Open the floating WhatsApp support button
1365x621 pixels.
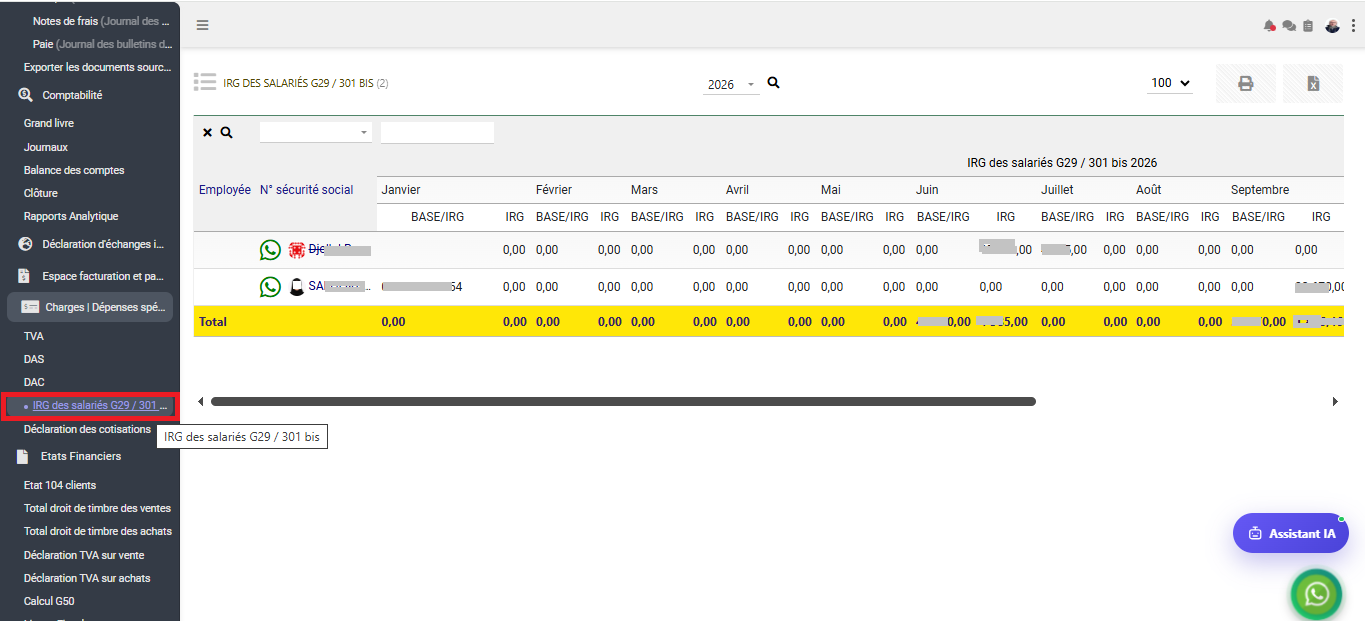[1317, 594]
